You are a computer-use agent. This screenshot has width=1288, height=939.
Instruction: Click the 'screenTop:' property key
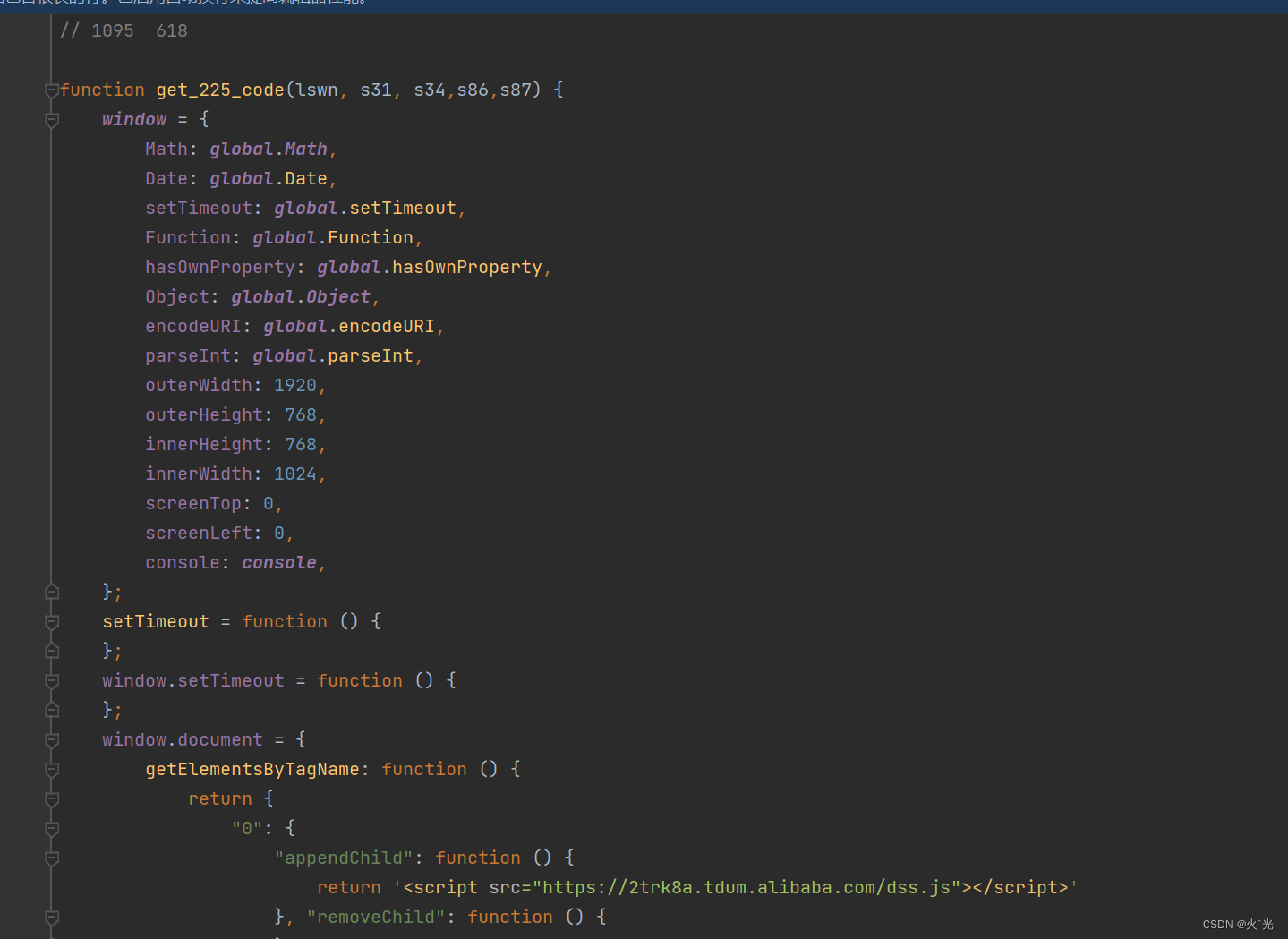(199, 503)
